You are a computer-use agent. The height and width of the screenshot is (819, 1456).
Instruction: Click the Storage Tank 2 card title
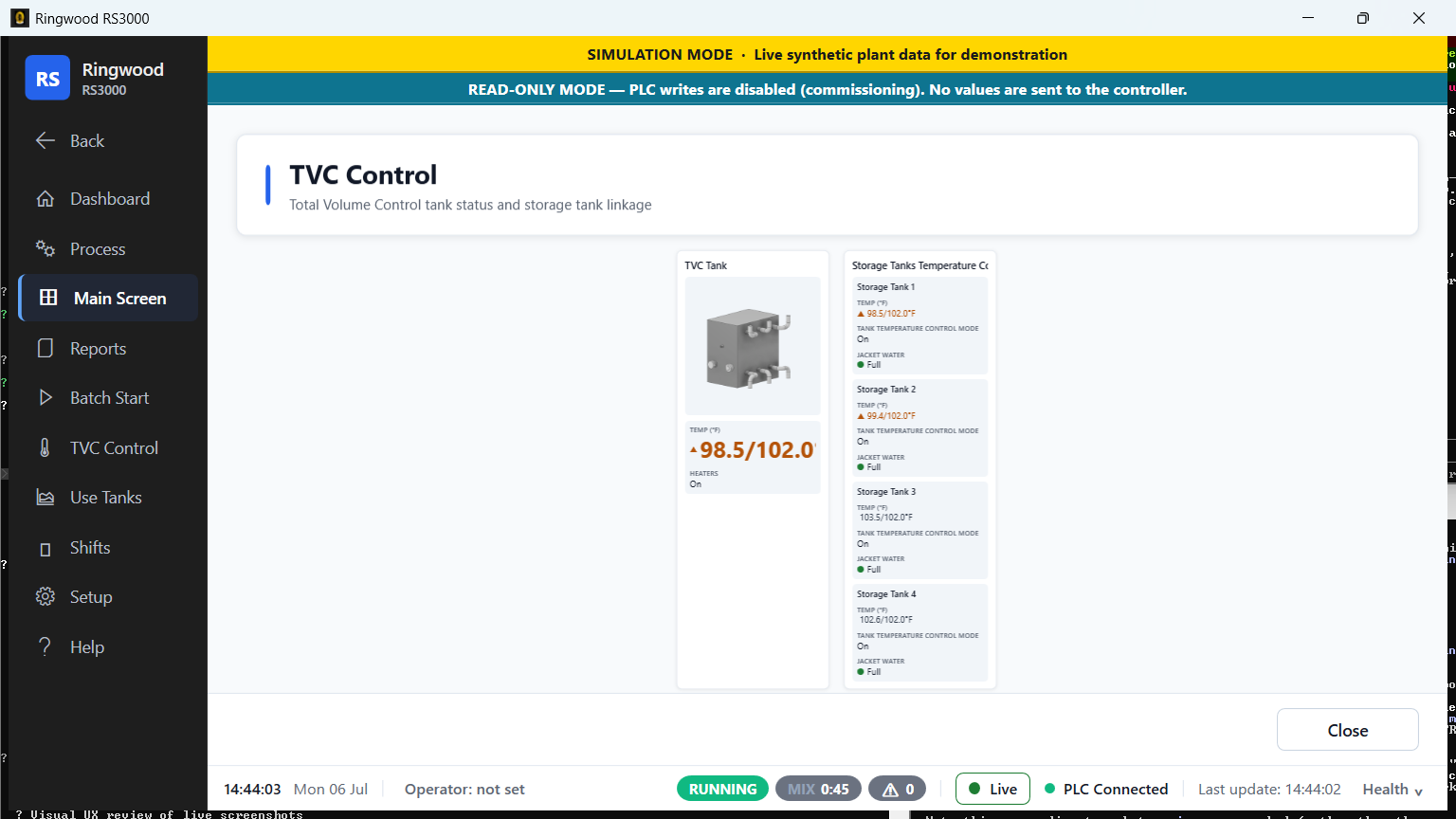(x=886, y=389)
